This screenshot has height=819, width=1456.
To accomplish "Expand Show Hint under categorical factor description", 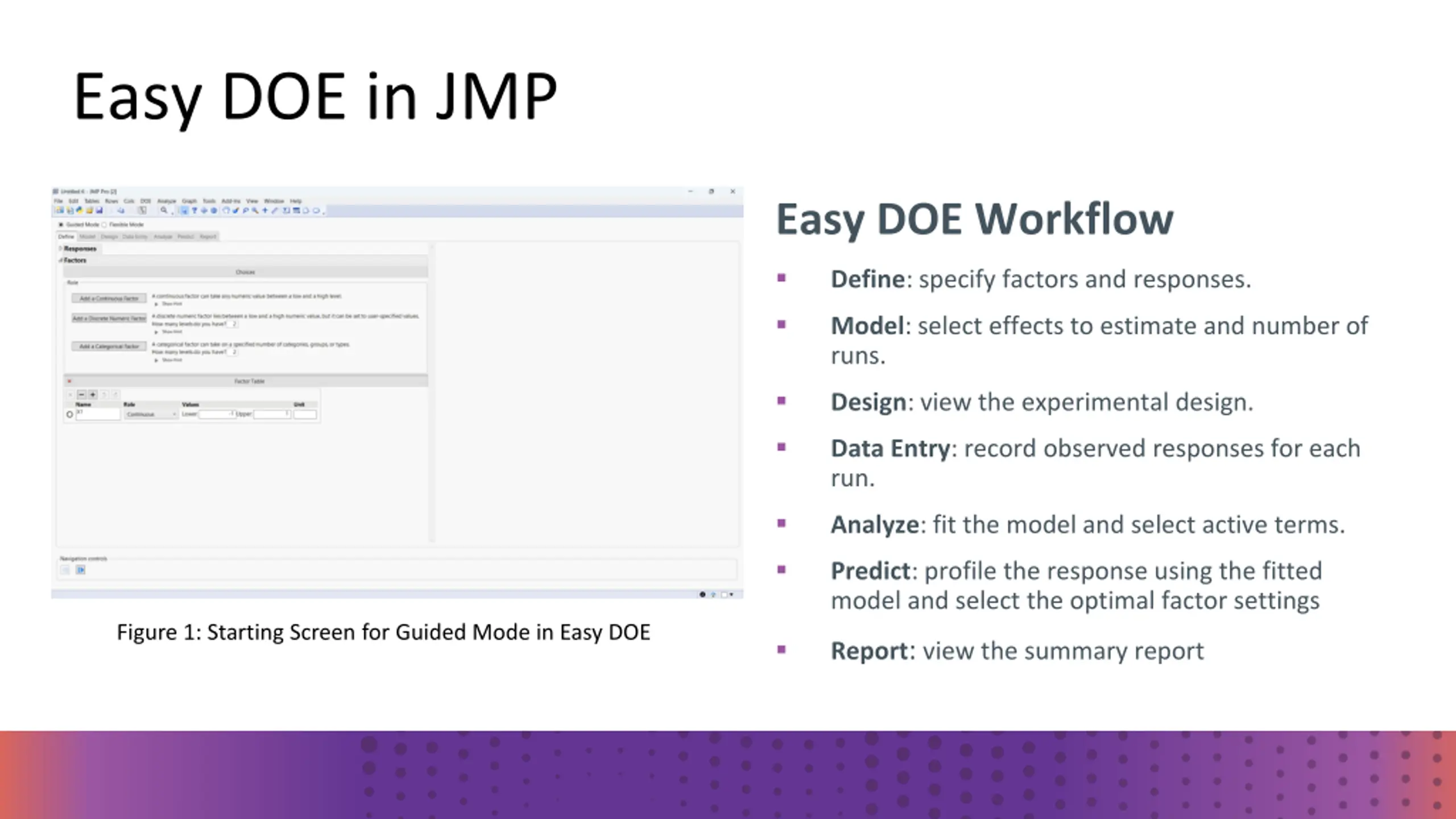I will point(156,361).
